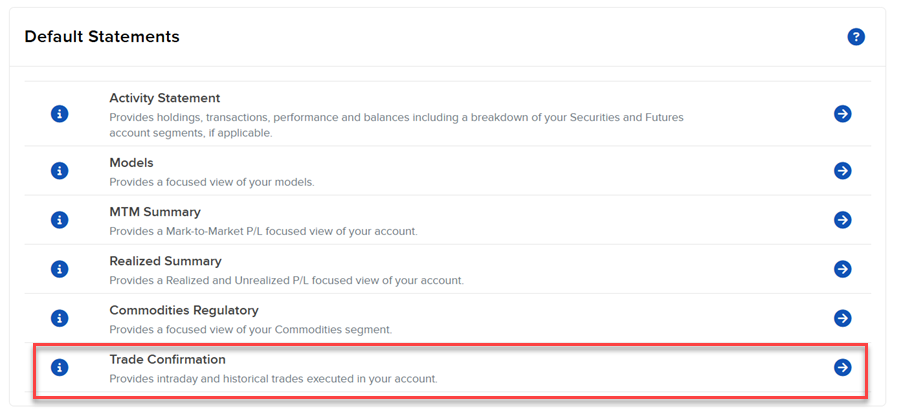The height and width of the screenshot is (418, 901).
Task: Select the Realized Summary title
Action: [165, 261]
